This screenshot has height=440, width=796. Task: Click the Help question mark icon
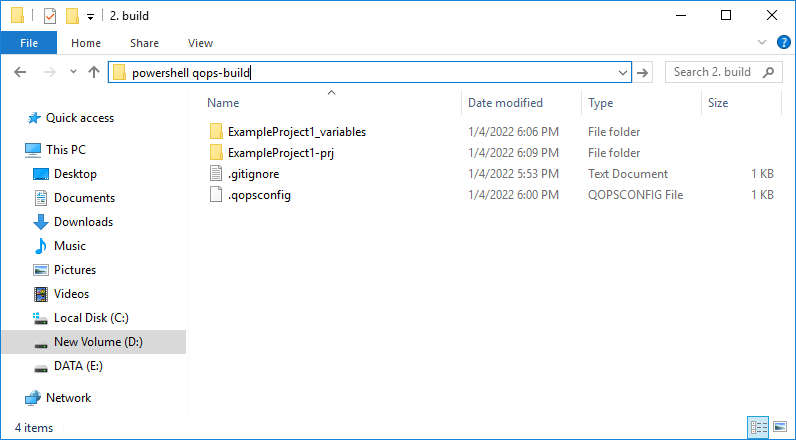coord(783,43)
